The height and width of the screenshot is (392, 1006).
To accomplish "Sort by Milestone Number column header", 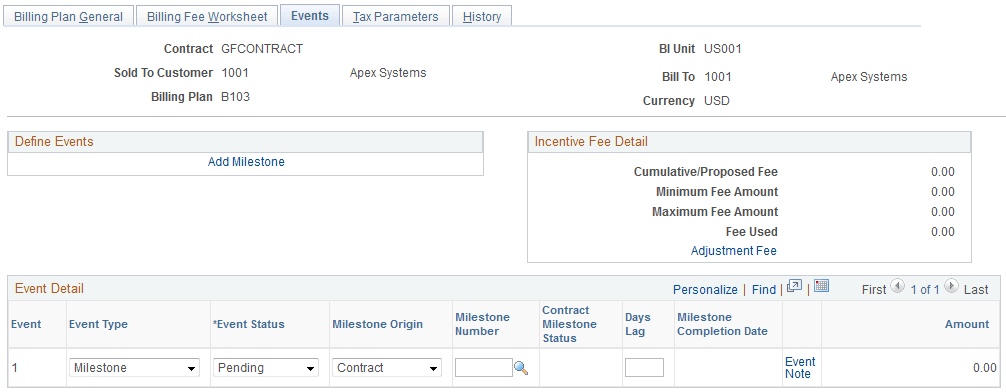I will [482, 324].
